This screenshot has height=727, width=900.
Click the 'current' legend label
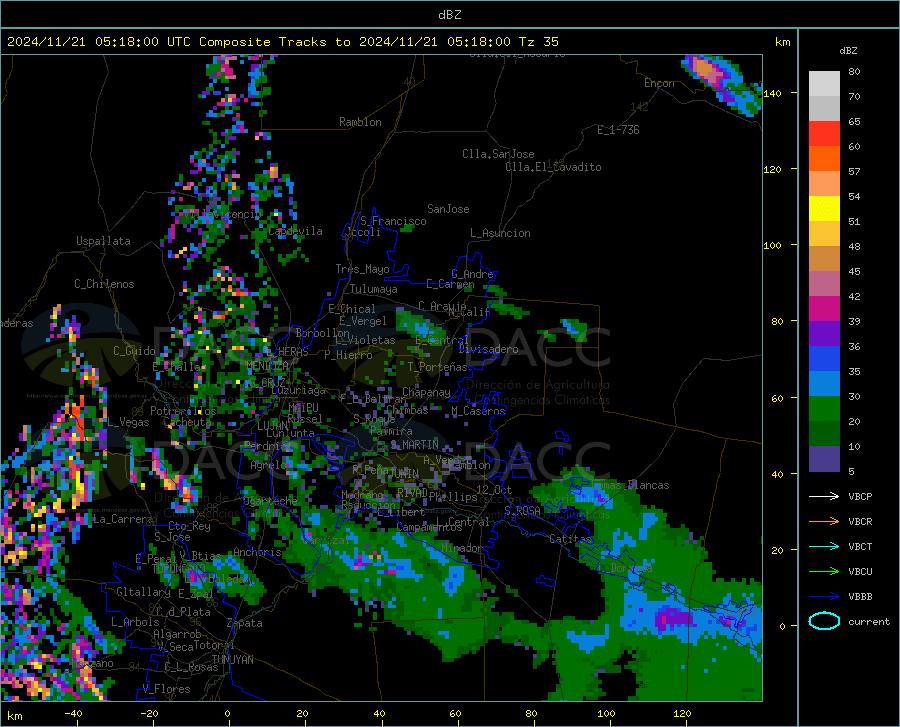tap(869, 621)
